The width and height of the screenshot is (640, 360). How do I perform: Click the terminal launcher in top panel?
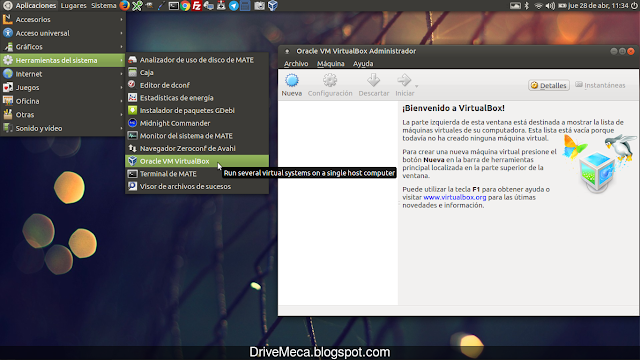[173, 6]
